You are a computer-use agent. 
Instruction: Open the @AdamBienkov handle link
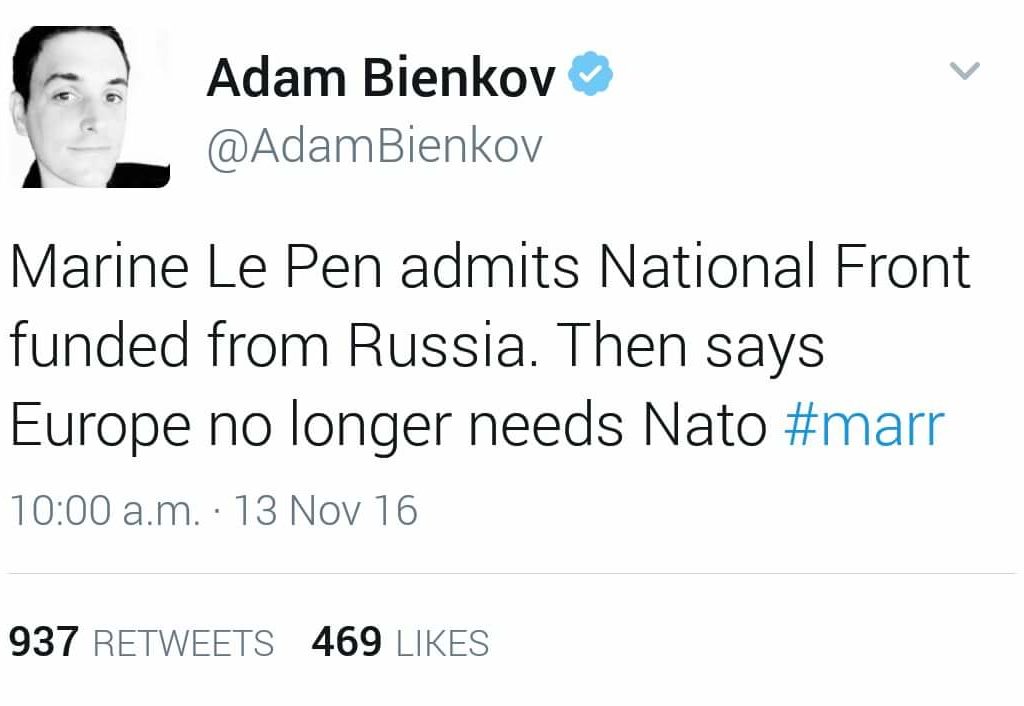(x=374, y=146)
